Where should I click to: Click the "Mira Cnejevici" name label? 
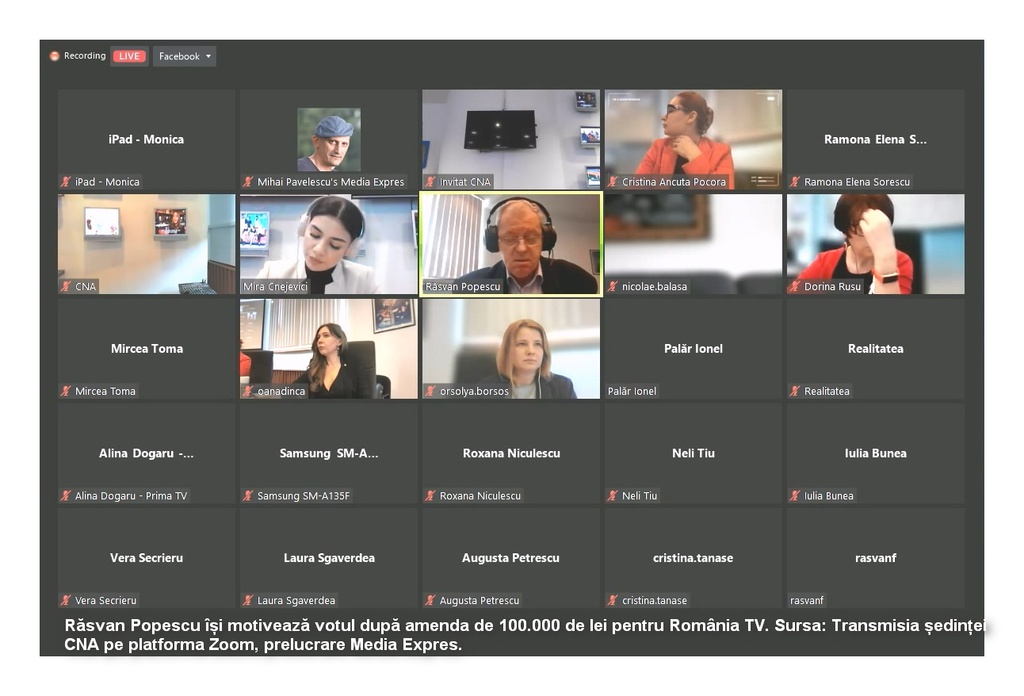[275, 287]
